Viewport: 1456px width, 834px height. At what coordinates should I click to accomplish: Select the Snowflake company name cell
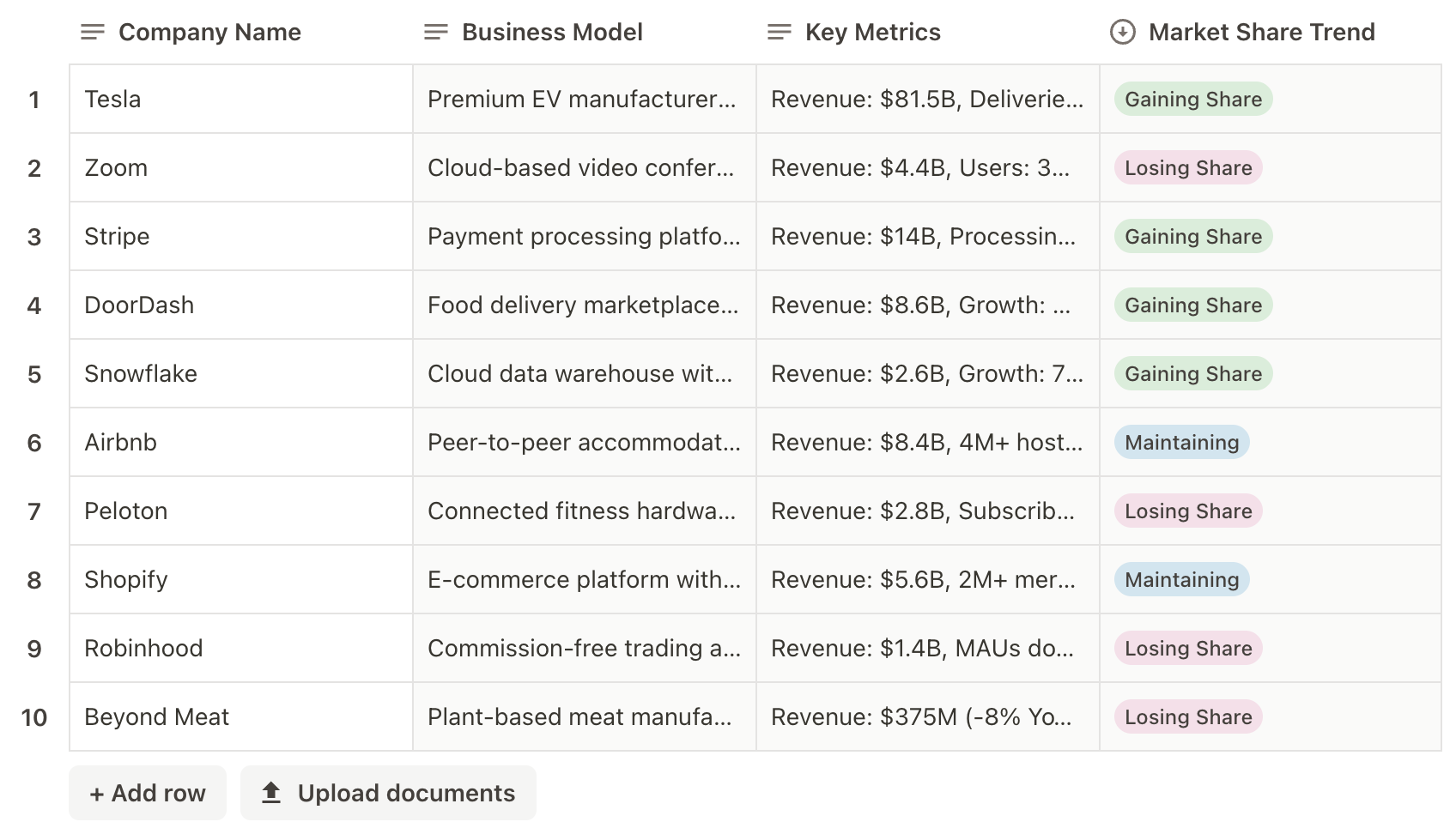tap(241, 373)
